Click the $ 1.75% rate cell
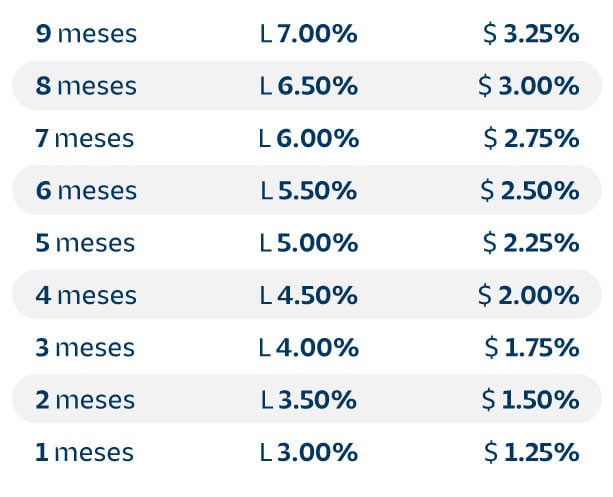613x497 pixels. click(531, 348)
